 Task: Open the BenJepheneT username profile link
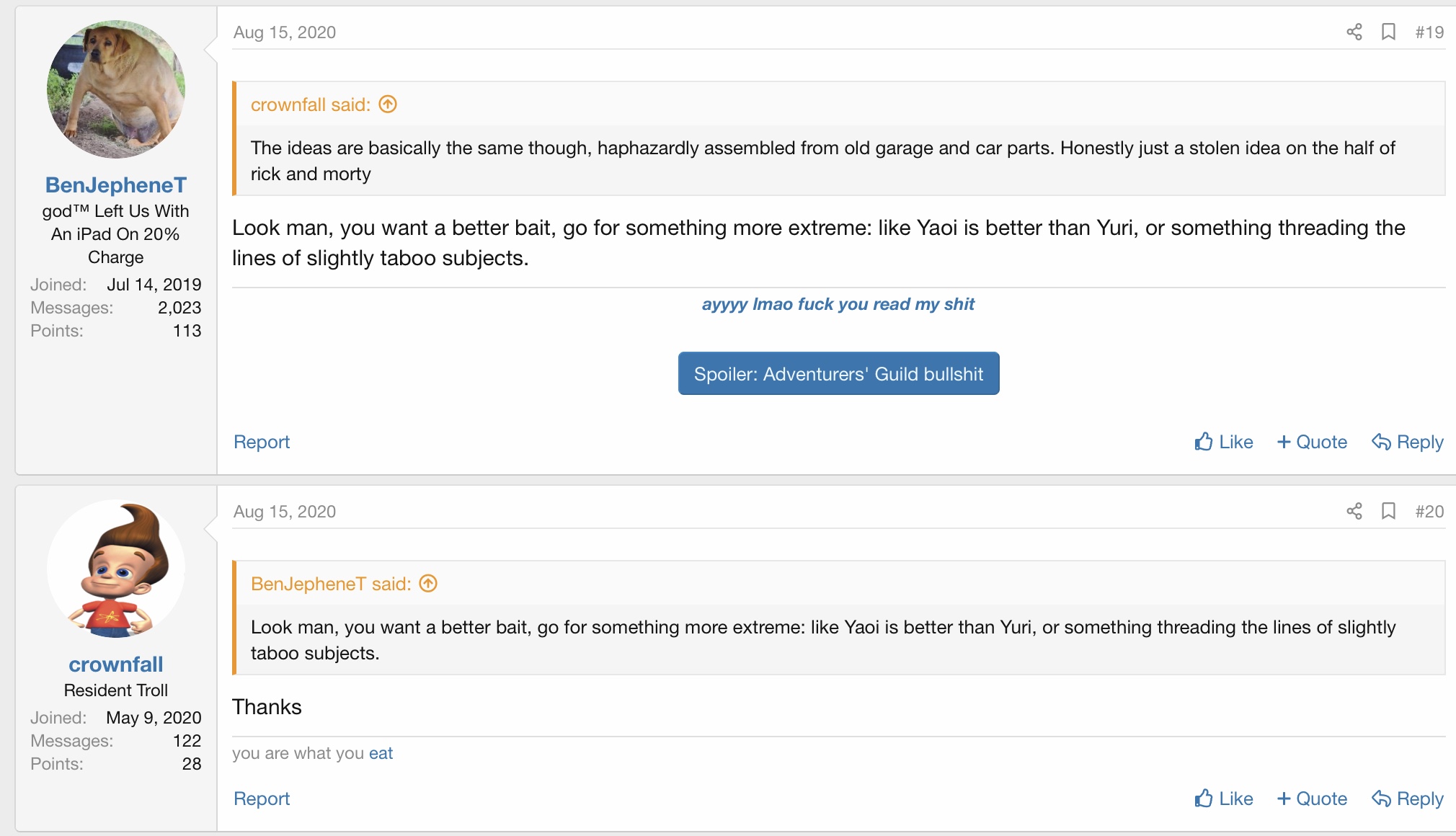(x=116, y=185)
